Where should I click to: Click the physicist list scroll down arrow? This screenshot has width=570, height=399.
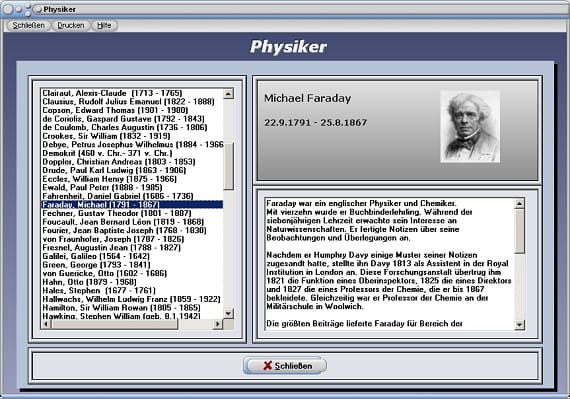point(228,313)
